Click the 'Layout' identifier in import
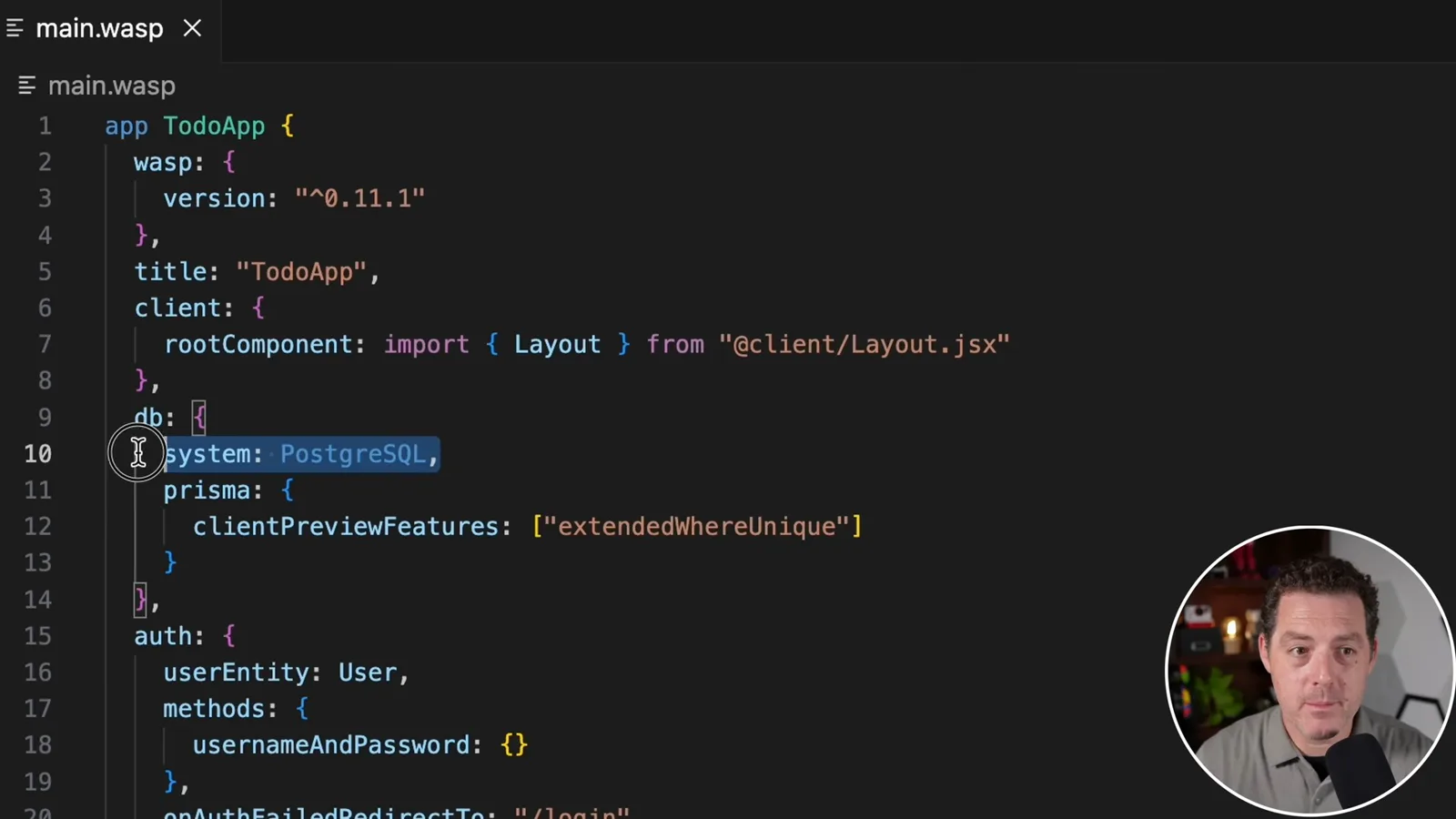Viewport: 1456px width, 819px height. [557, 344]
